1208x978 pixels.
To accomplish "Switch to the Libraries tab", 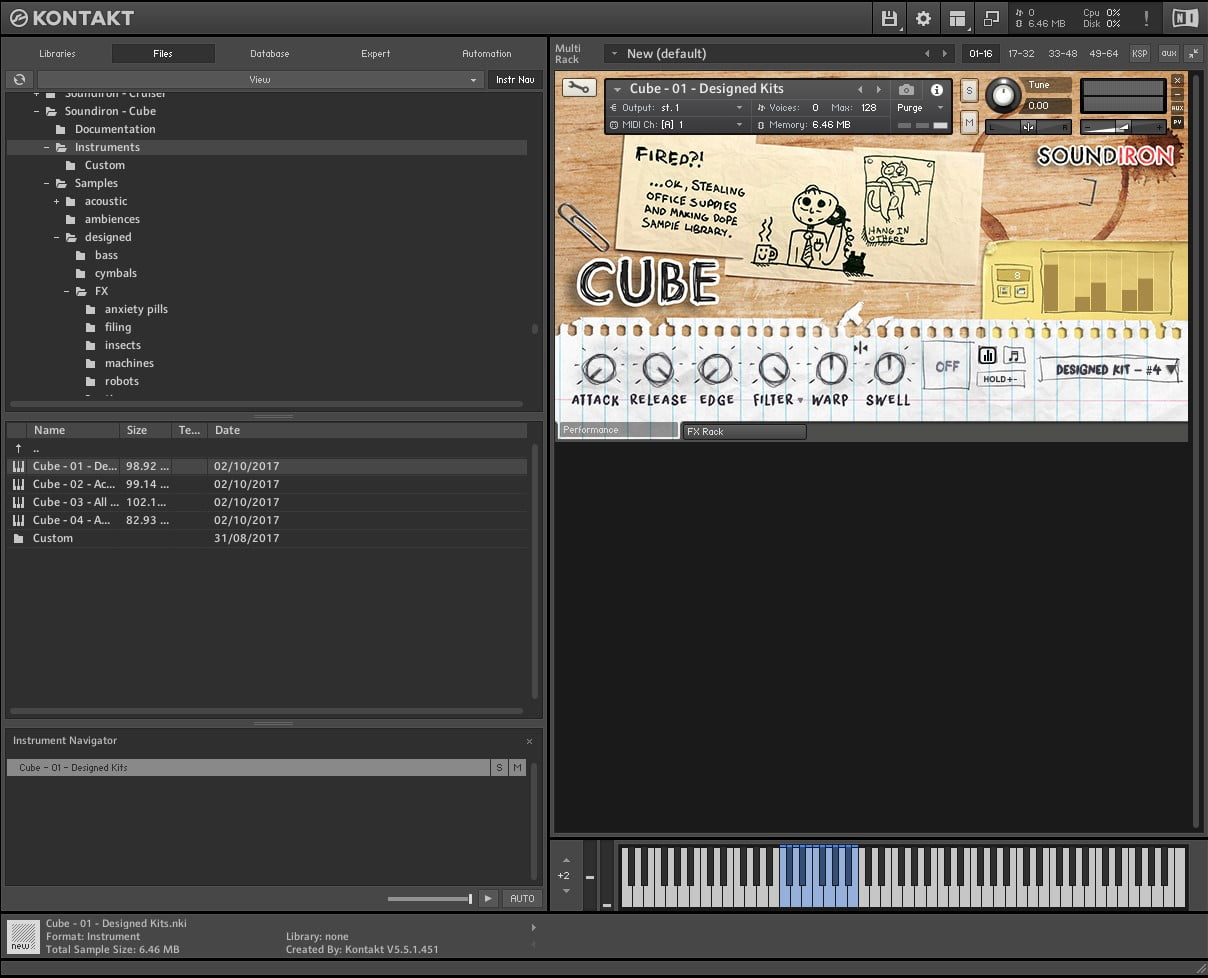I will point(57,54).
